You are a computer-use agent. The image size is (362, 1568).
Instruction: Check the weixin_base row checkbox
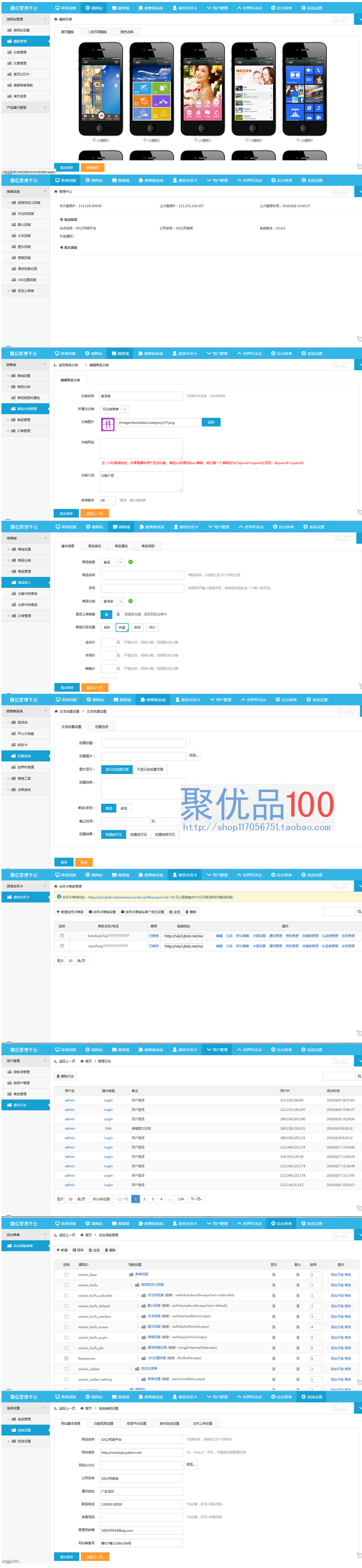pos(66,1274)
